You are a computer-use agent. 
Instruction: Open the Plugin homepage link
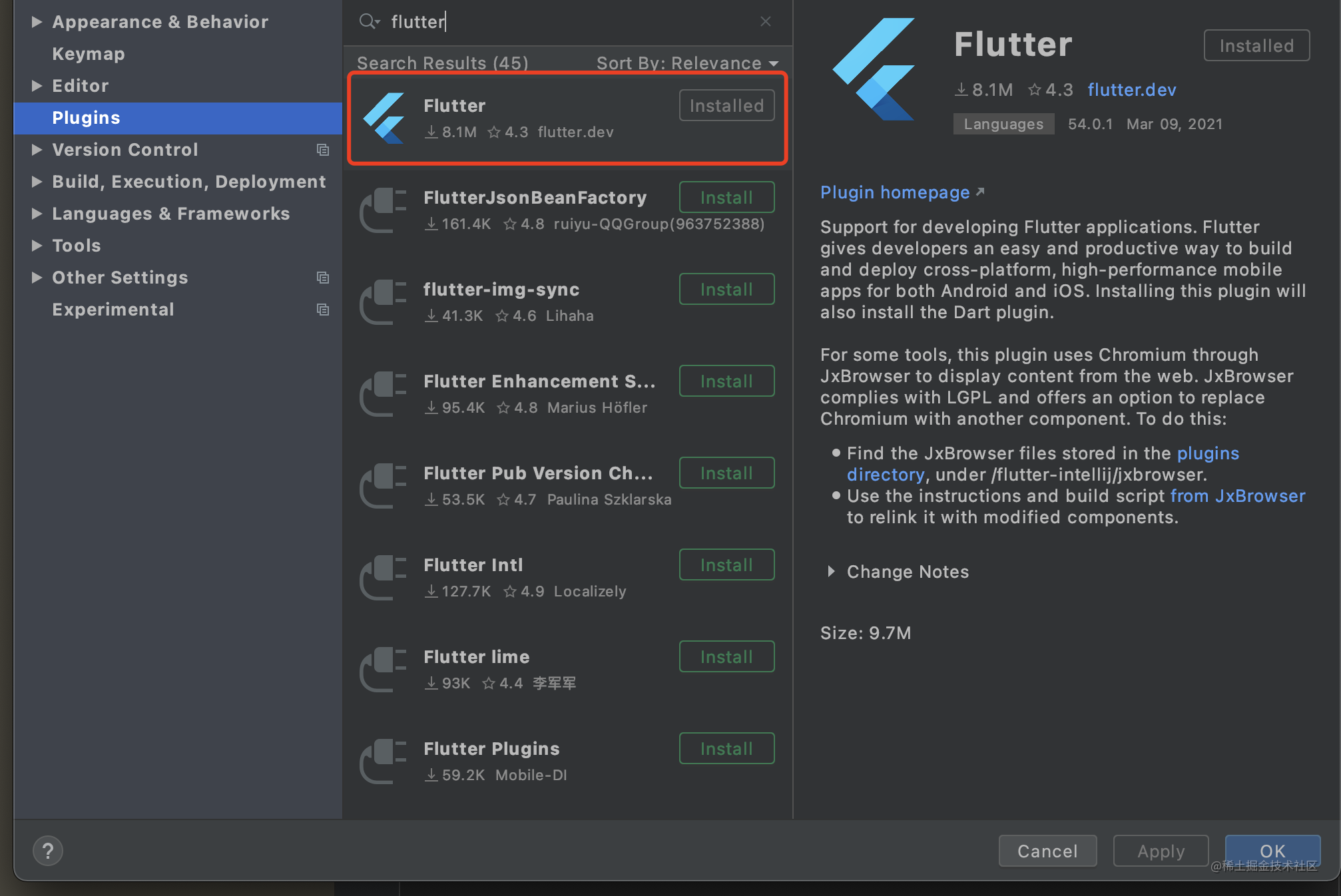pos(895,192)
